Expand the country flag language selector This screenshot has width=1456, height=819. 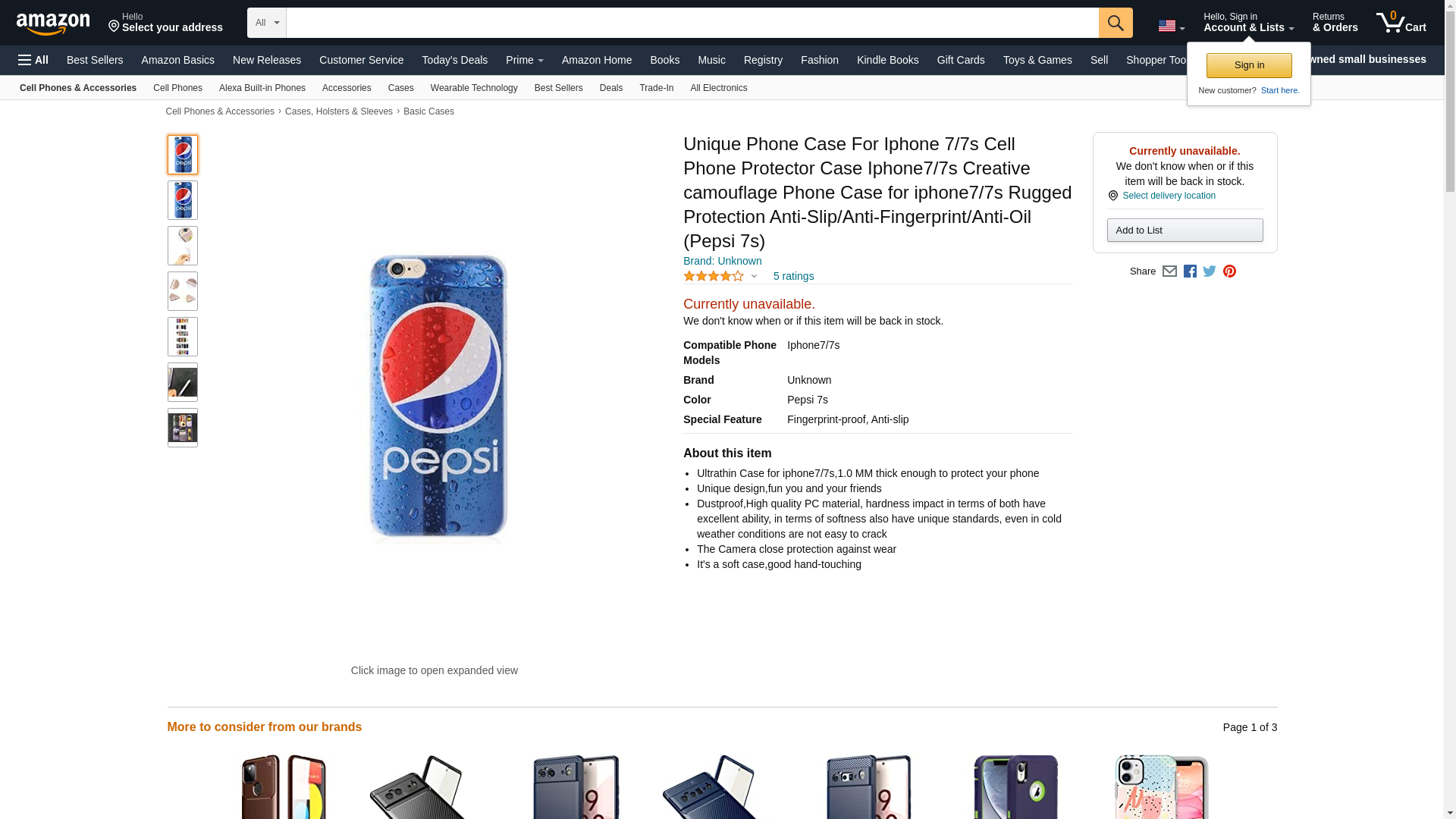click(x=1172, y=27)
